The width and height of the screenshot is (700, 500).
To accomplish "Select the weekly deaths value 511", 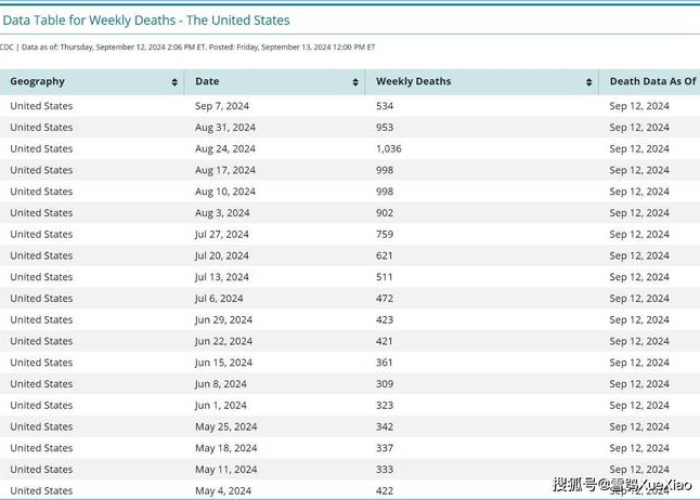I will (384, 277).
